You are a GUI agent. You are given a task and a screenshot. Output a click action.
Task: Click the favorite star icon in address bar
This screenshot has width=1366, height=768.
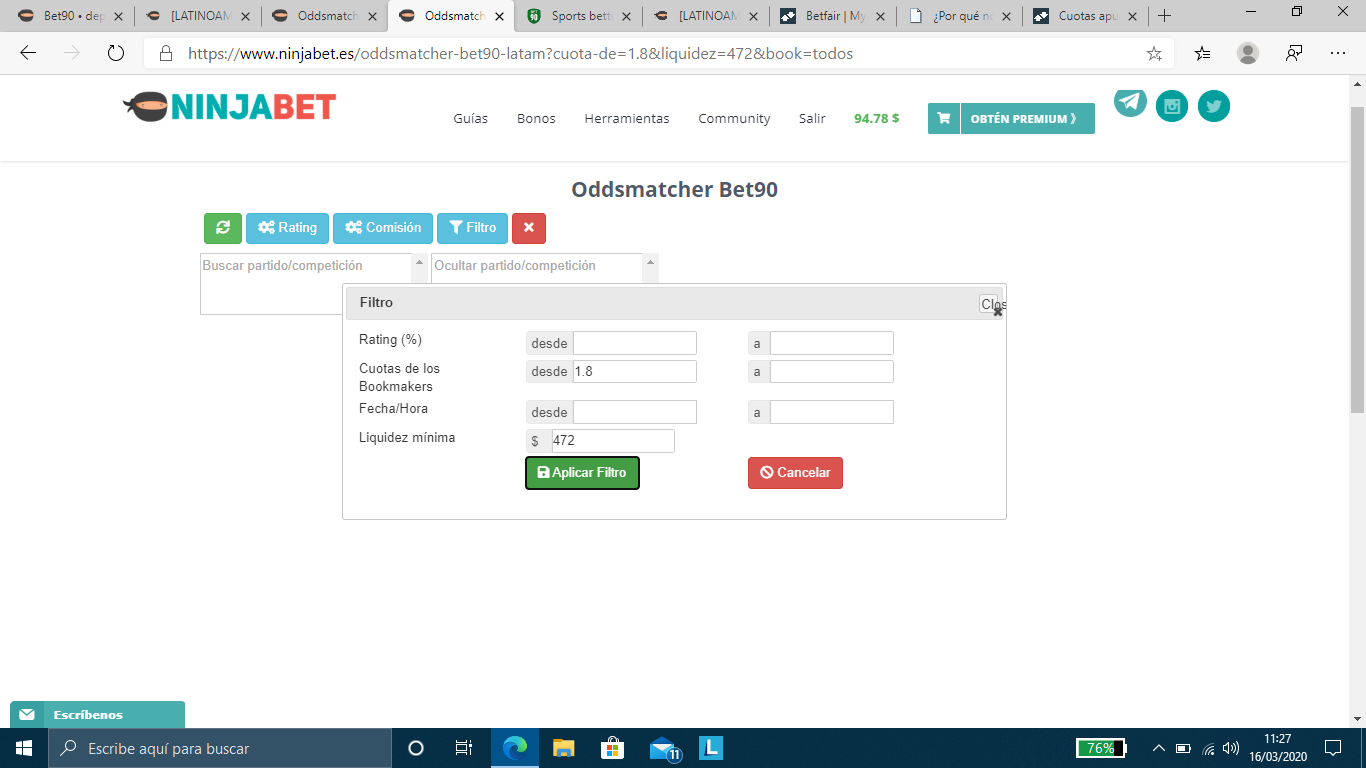(x=1154, y=54)
